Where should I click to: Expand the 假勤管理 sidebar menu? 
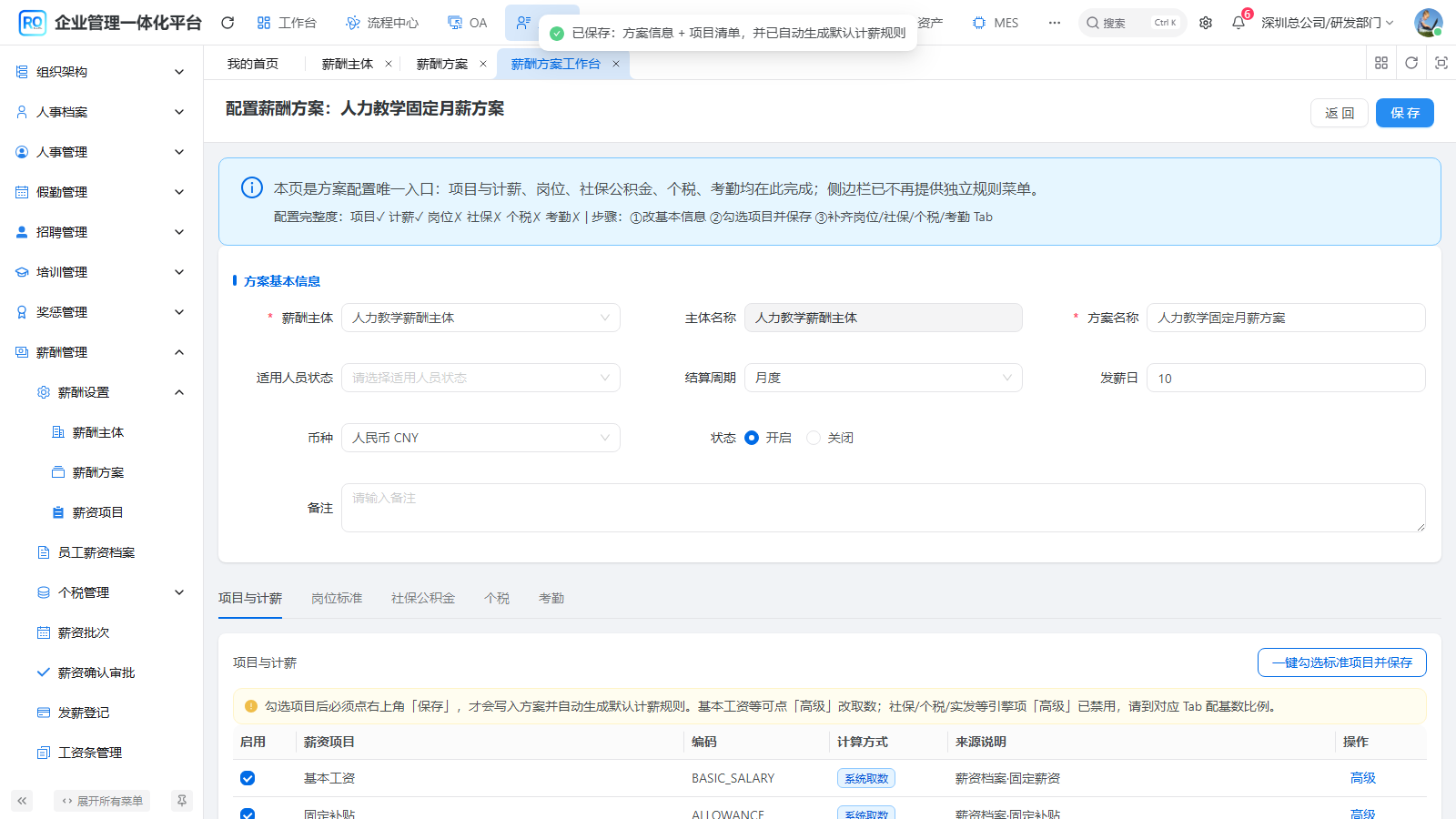101,192
